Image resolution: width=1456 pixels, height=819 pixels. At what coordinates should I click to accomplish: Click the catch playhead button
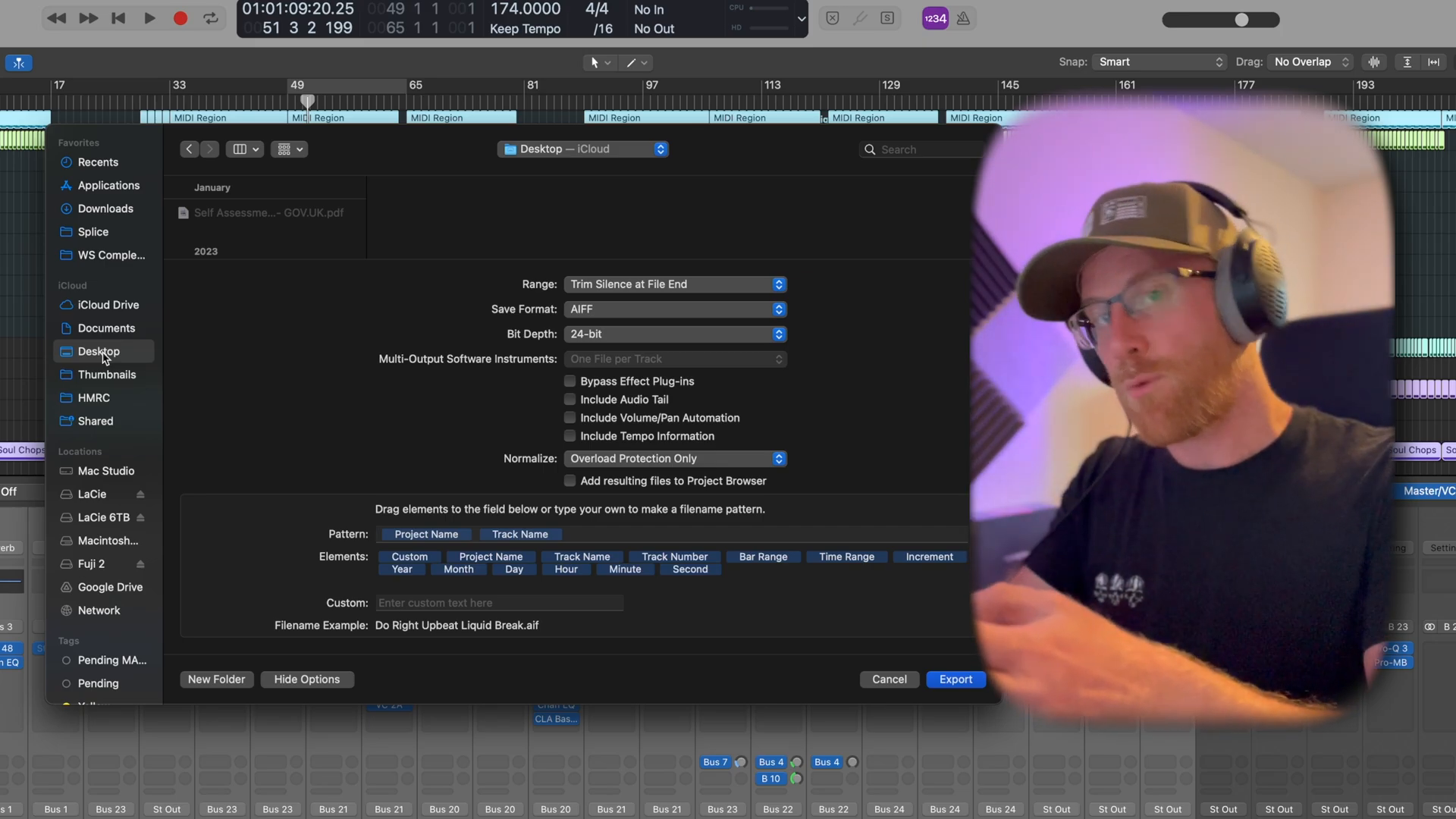pyautogui.click(x=19, y=63)
